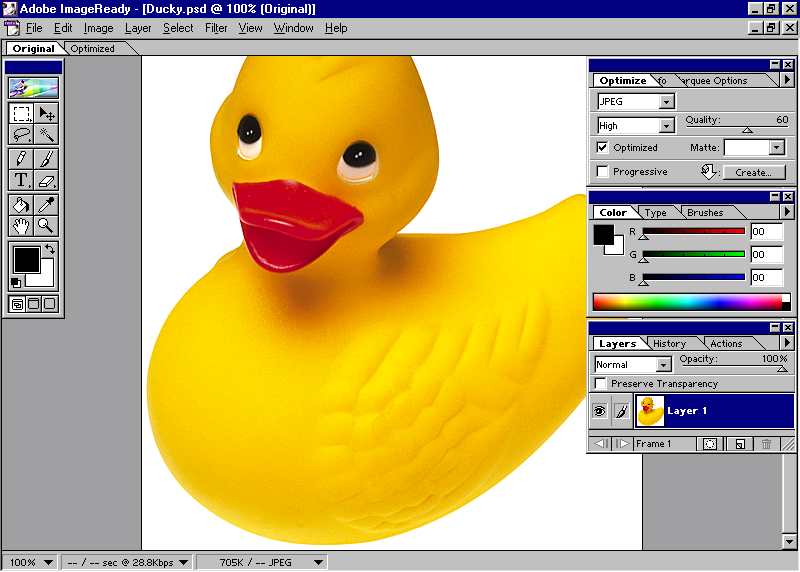Enable the Progressive checkbox
The image size is (800, 572).
pos(602,171)
